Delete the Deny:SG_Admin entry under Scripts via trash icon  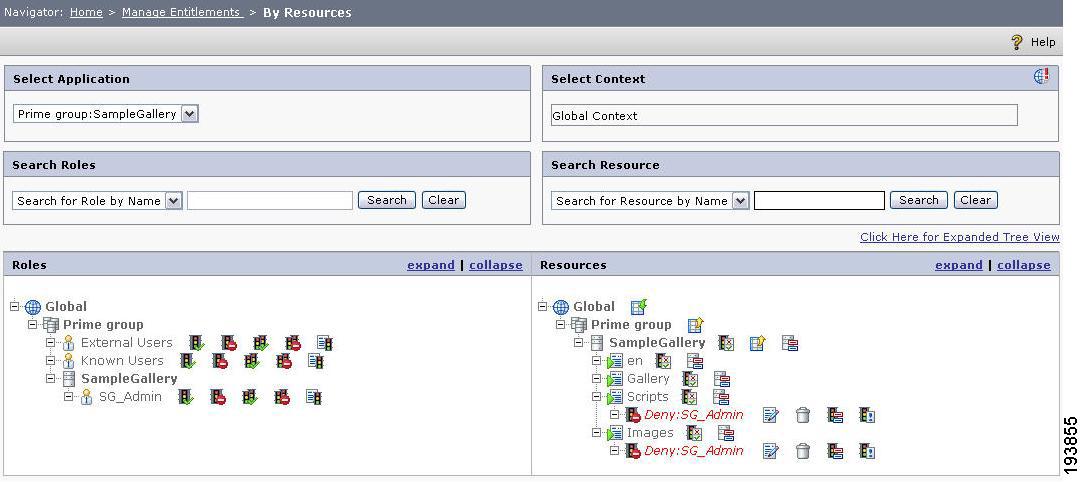[802, 414]
